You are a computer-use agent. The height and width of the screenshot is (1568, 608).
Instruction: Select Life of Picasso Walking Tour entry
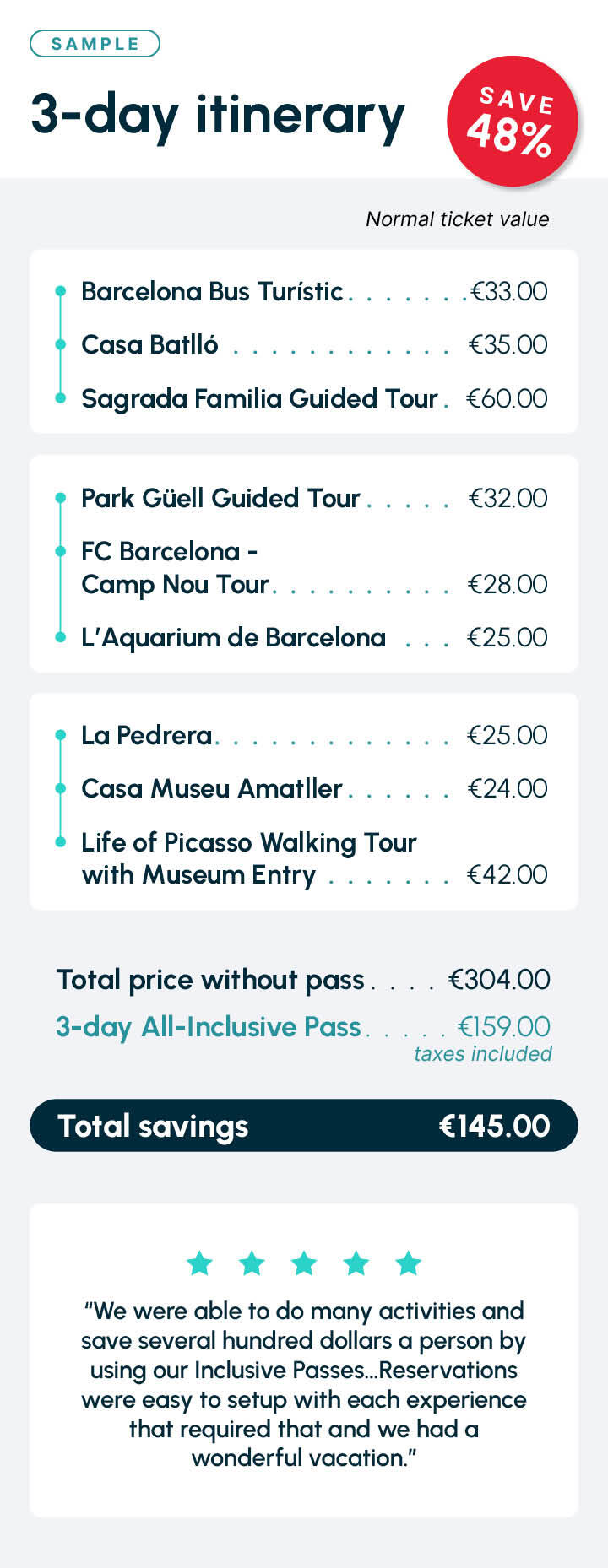click(248, 858)
